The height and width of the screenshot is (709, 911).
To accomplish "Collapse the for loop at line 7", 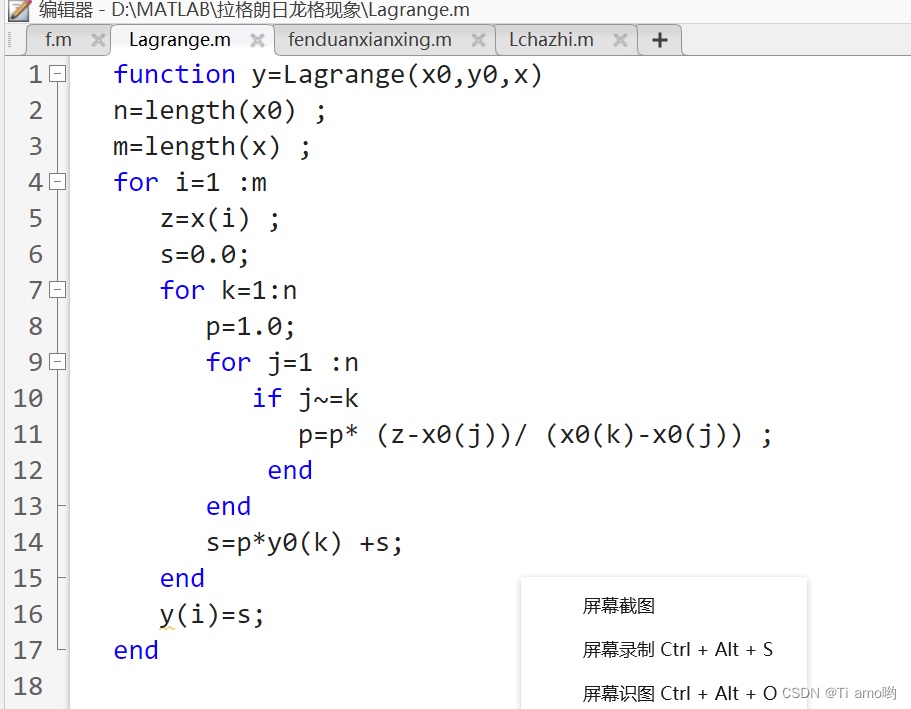I will [x=57, y=290].
